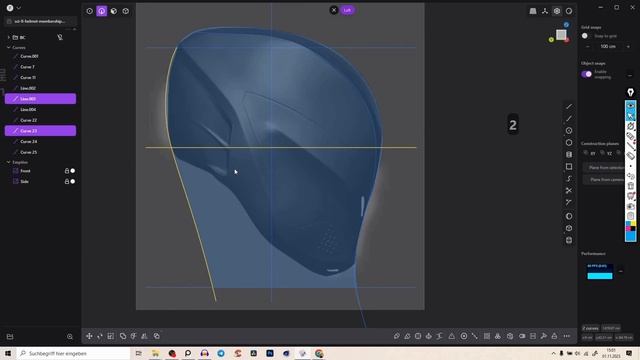The height and width of the screenshot is (360, 640).
Task: Select the rectangle tool
Action: (569, 167)
